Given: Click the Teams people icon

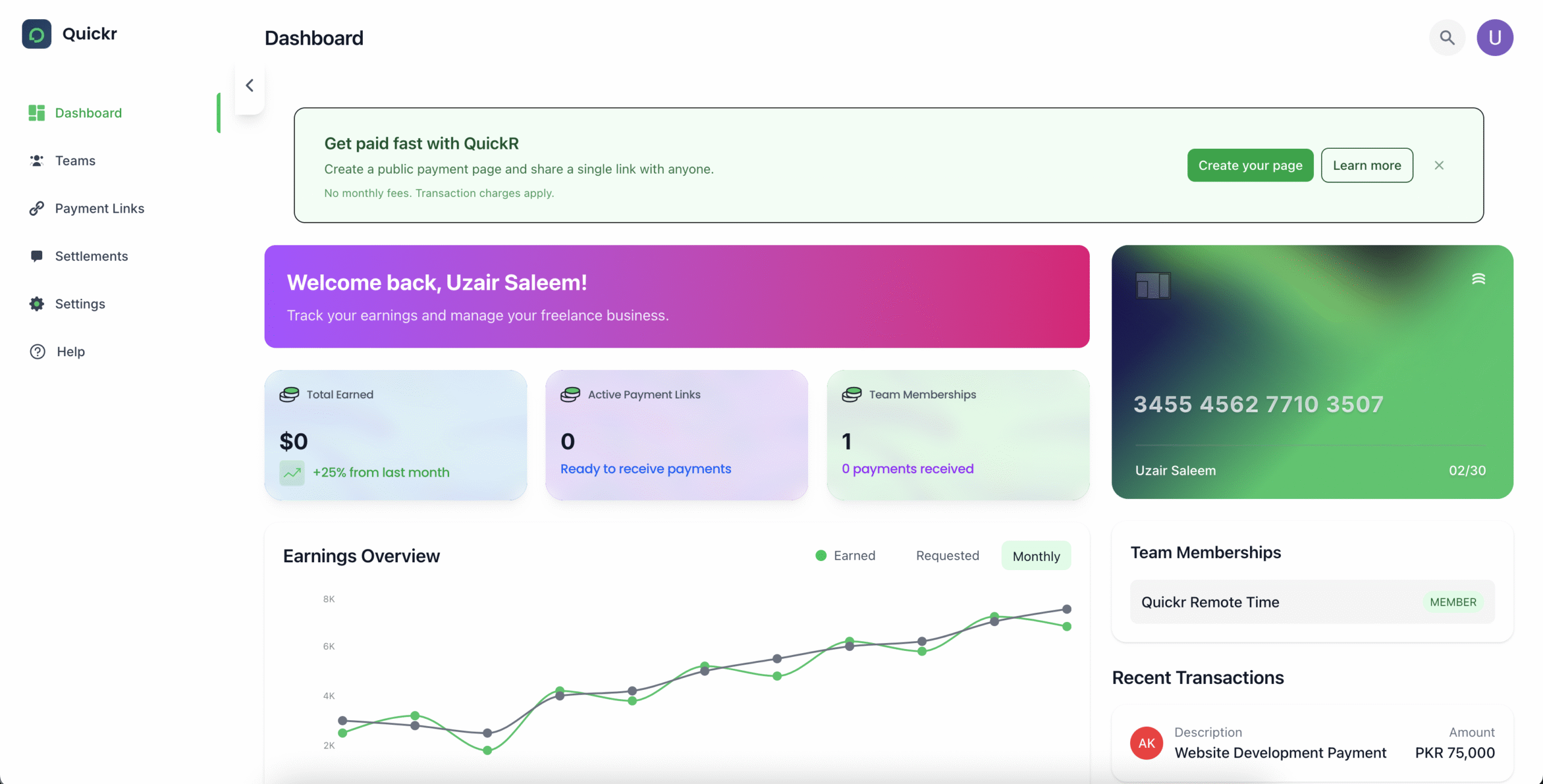Looking at the screenshot, I should tap(37, 160).
